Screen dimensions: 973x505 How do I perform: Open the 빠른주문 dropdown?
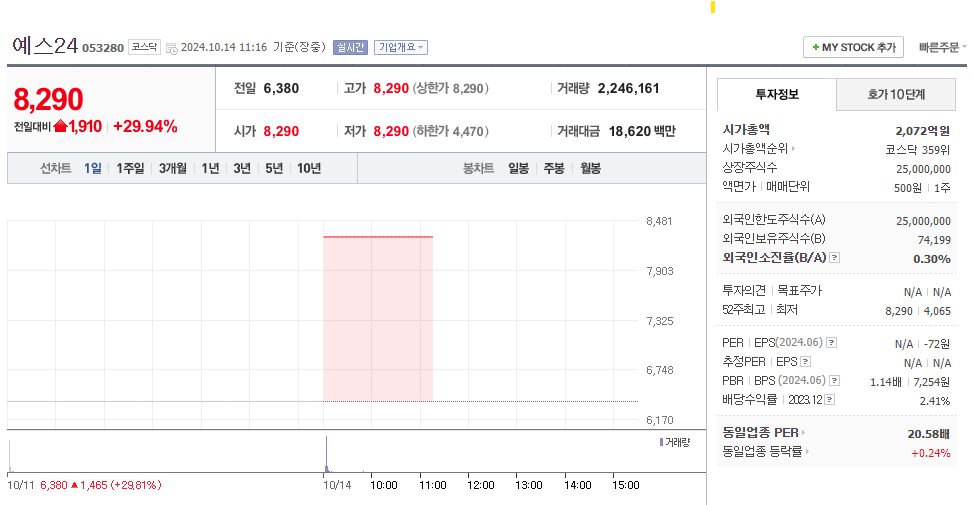pos(943,47)
